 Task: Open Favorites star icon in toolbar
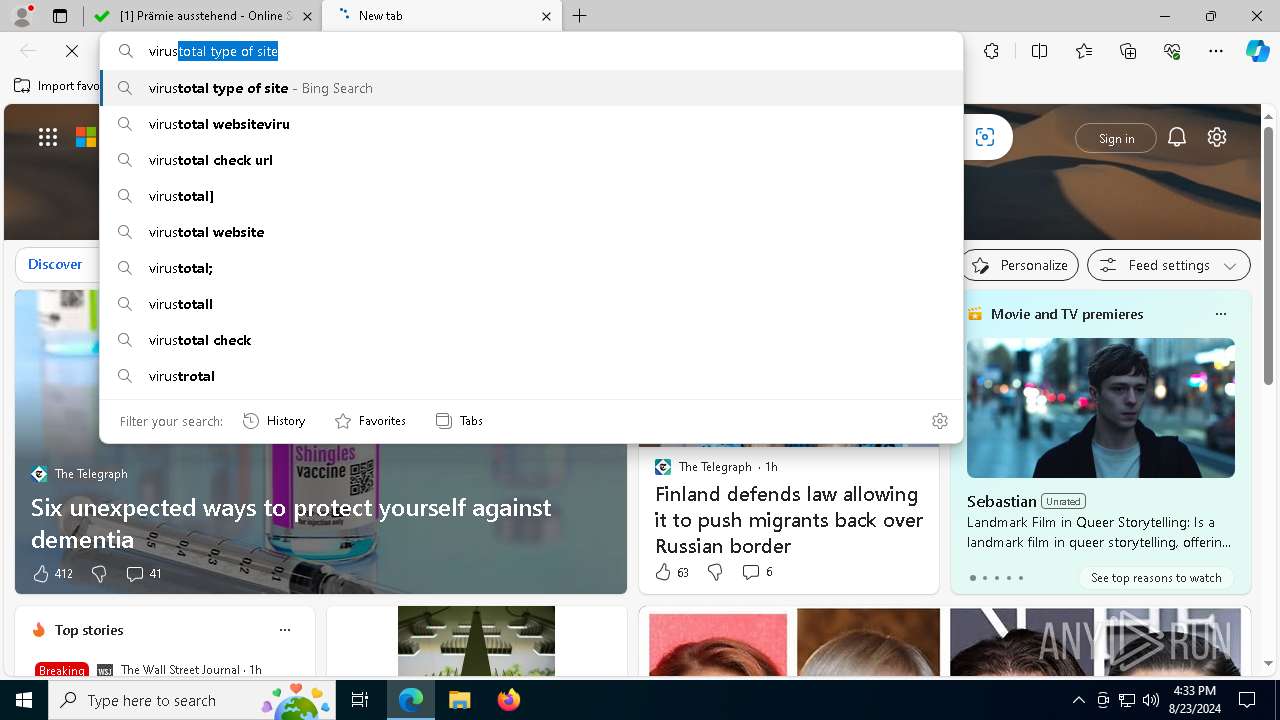(x=1084, y=51)
